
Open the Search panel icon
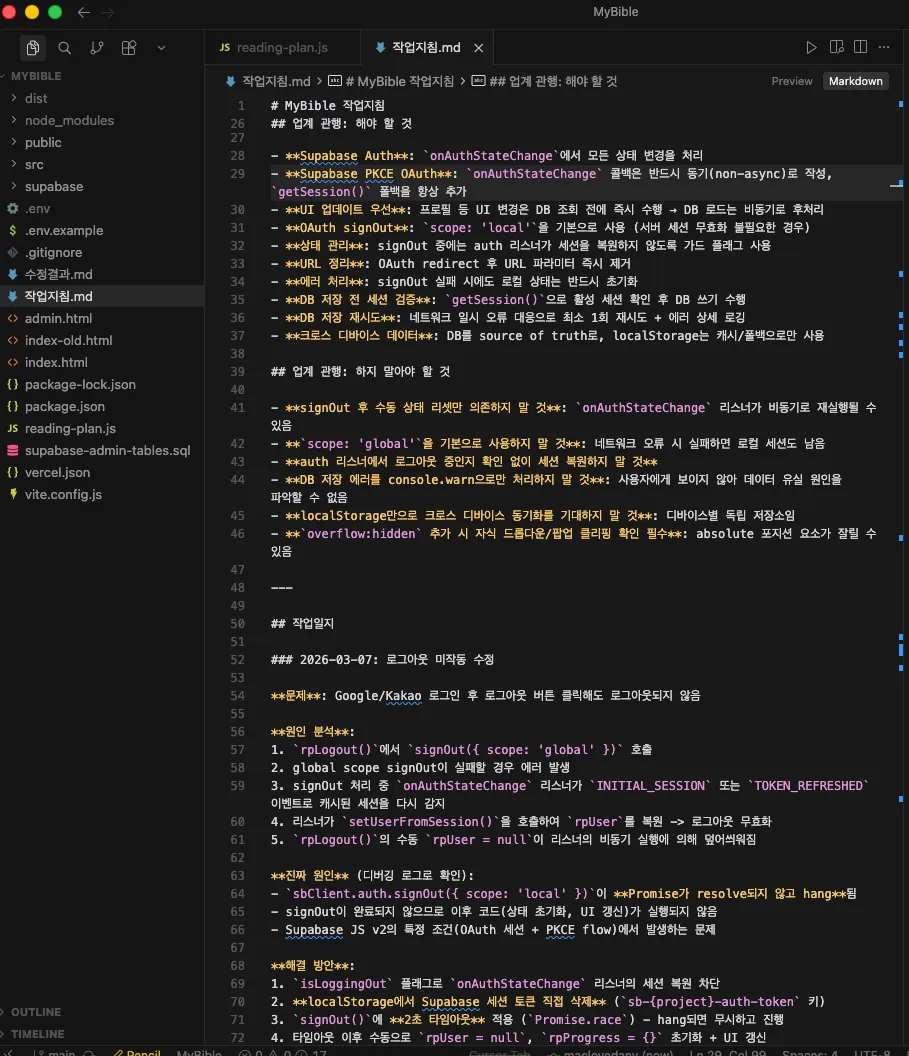[65, 48]
